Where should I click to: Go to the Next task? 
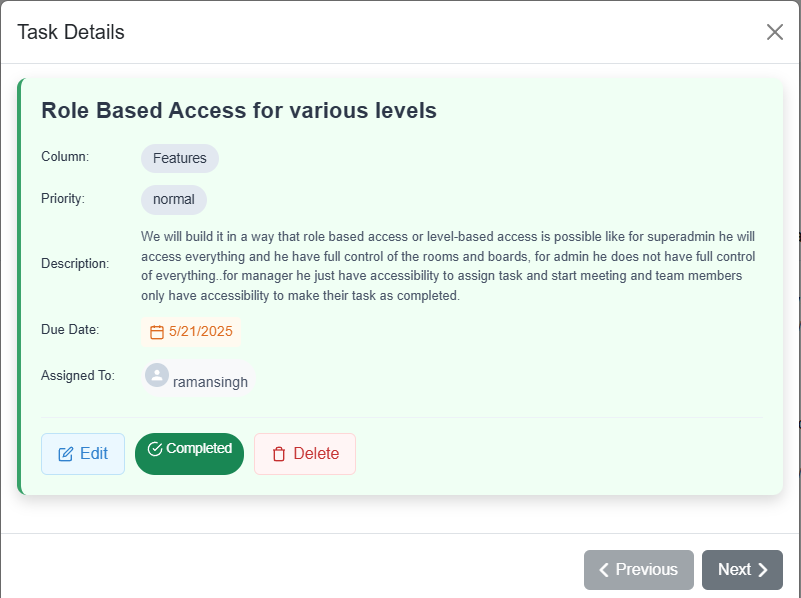[x=742, y=569]
